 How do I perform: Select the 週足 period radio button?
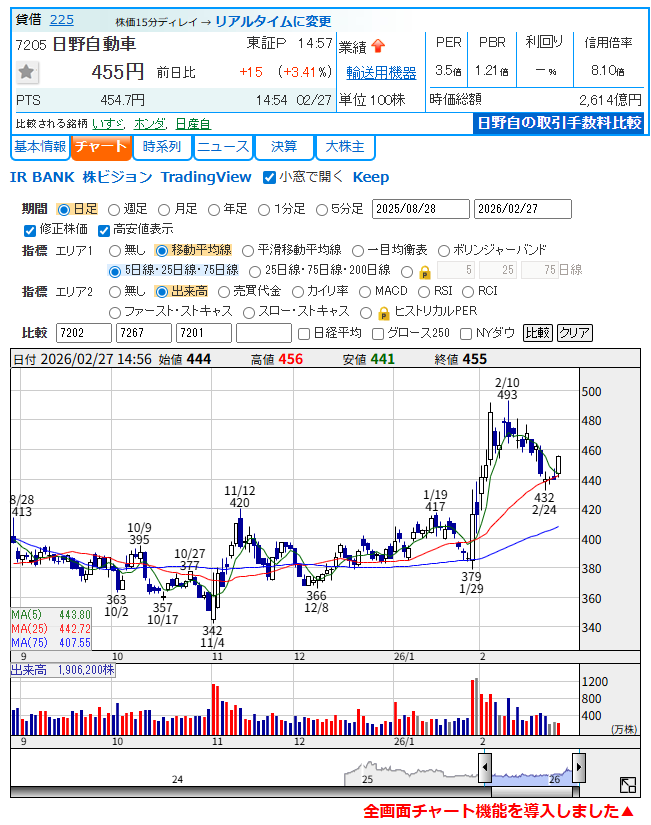coord(115,209)
